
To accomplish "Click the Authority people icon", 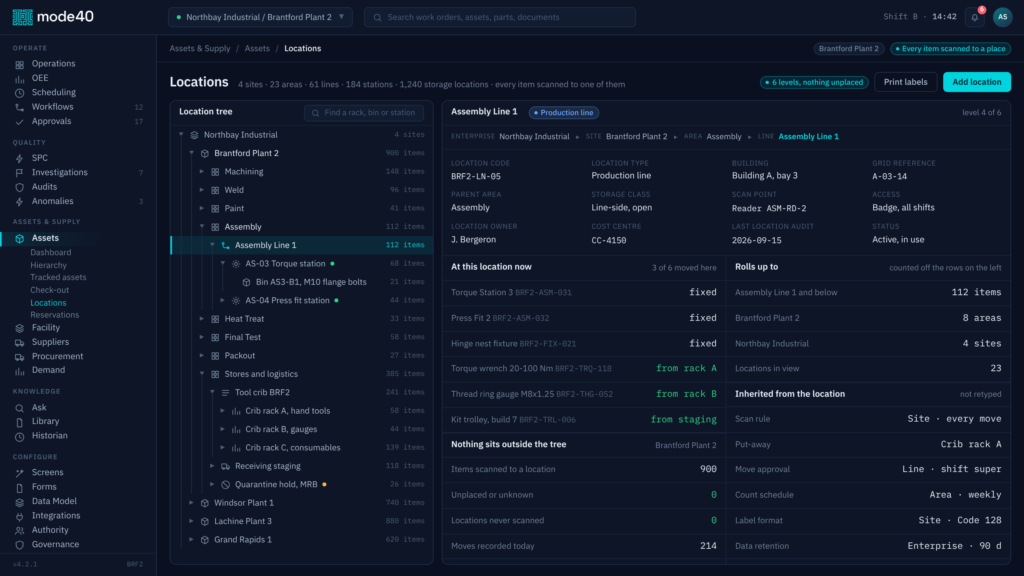I will (20, 530).
